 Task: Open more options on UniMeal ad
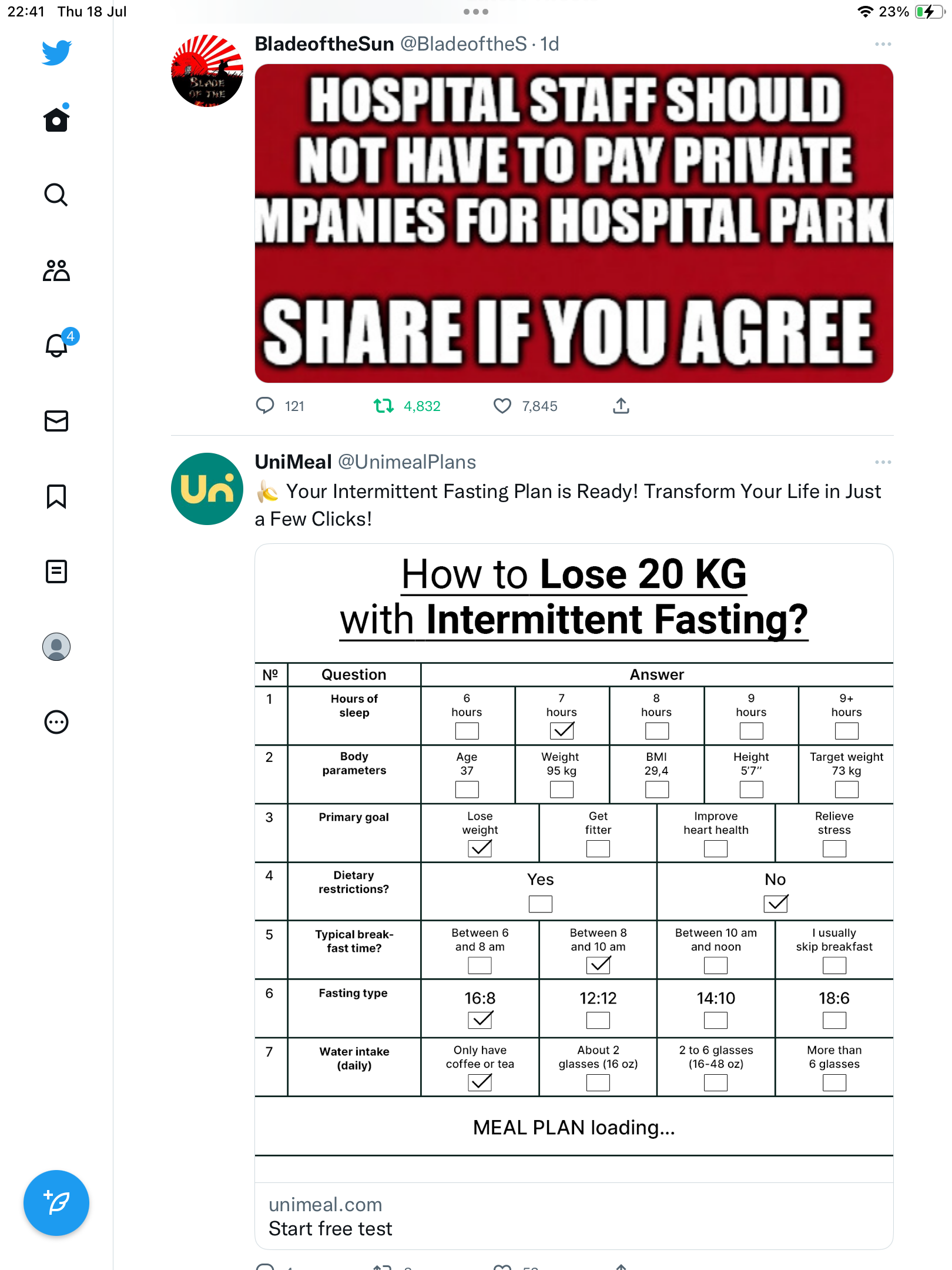(x=883, y=462)
